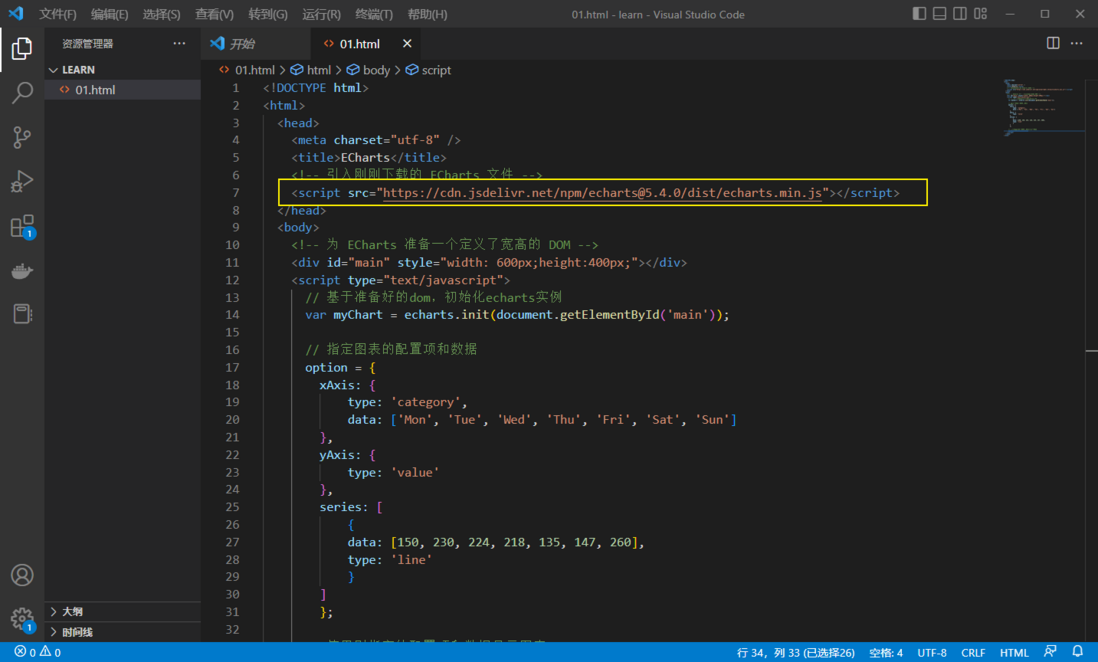Open the Customize Layout control
This screenshot has width=1098, height=662.
pyautogui.click(x=980, y=14)
